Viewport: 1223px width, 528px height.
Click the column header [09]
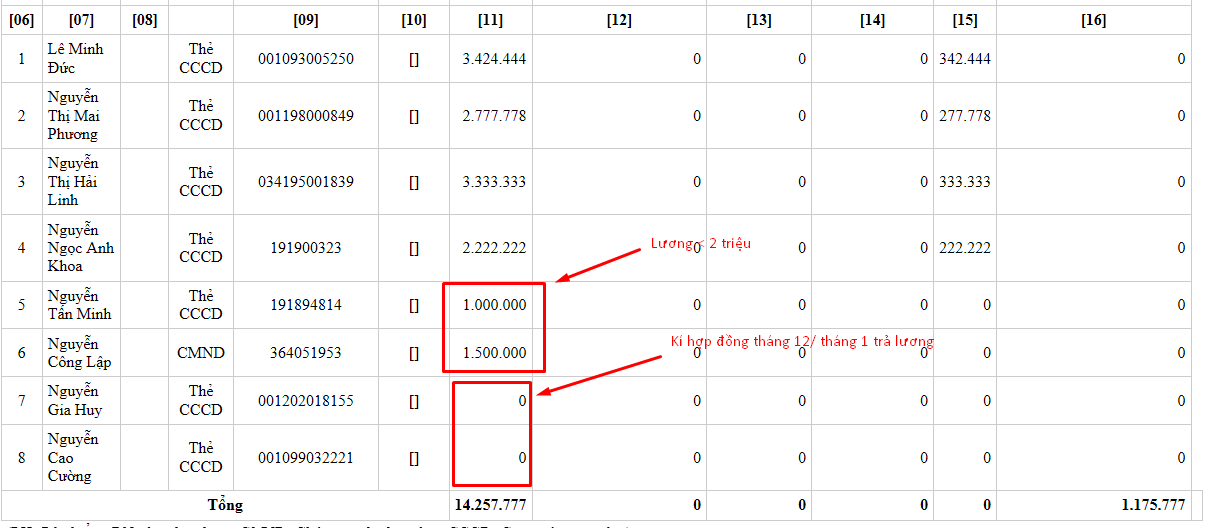pyautogui.click(x=305, y=20)
